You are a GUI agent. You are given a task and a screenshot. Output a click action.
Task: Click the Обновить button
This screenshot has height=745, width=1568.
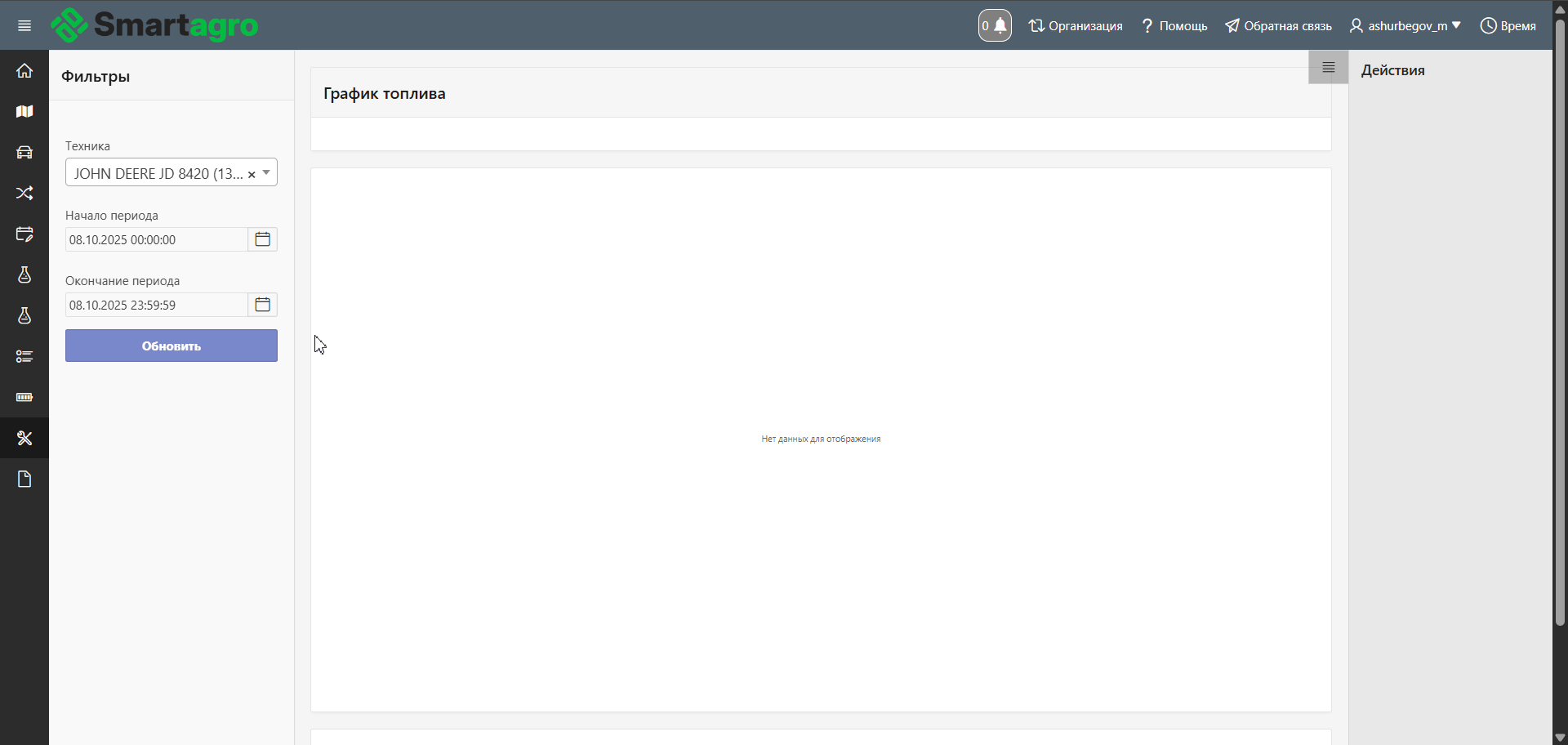click(x=171, y=346)
